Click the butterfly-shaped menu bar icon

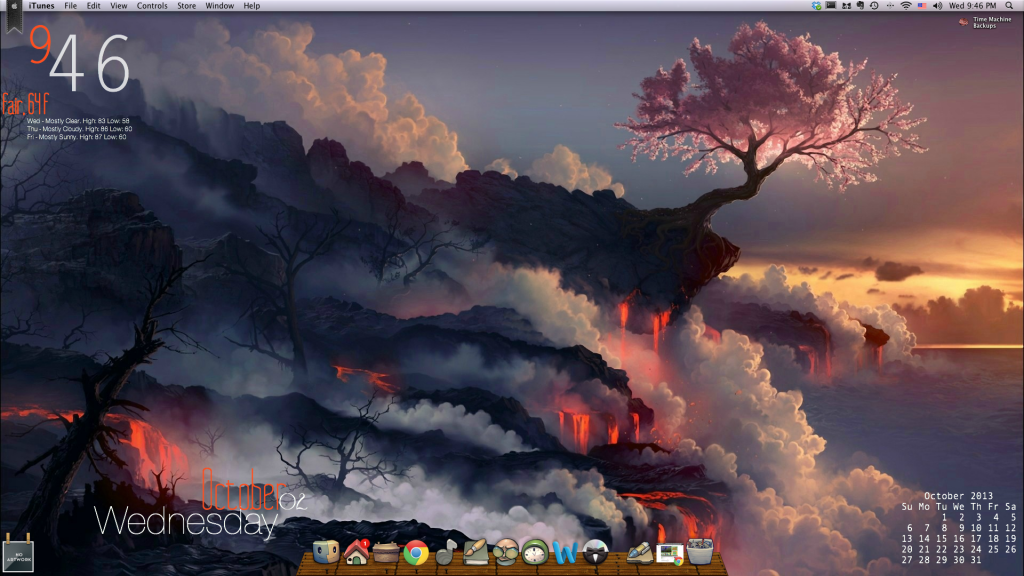pos(846,6)
